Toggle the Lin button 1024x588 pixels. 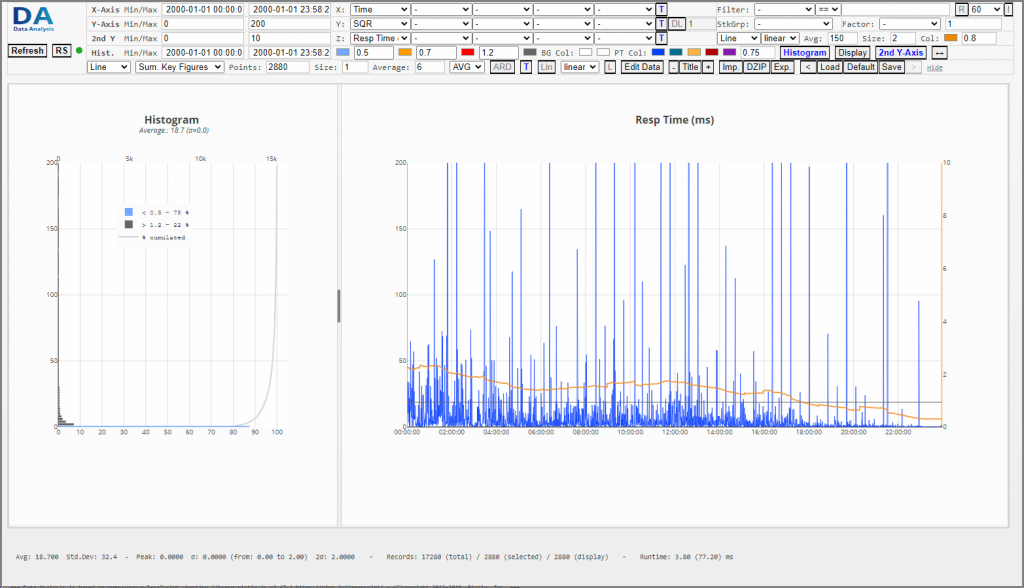click(x=547, y=67)
